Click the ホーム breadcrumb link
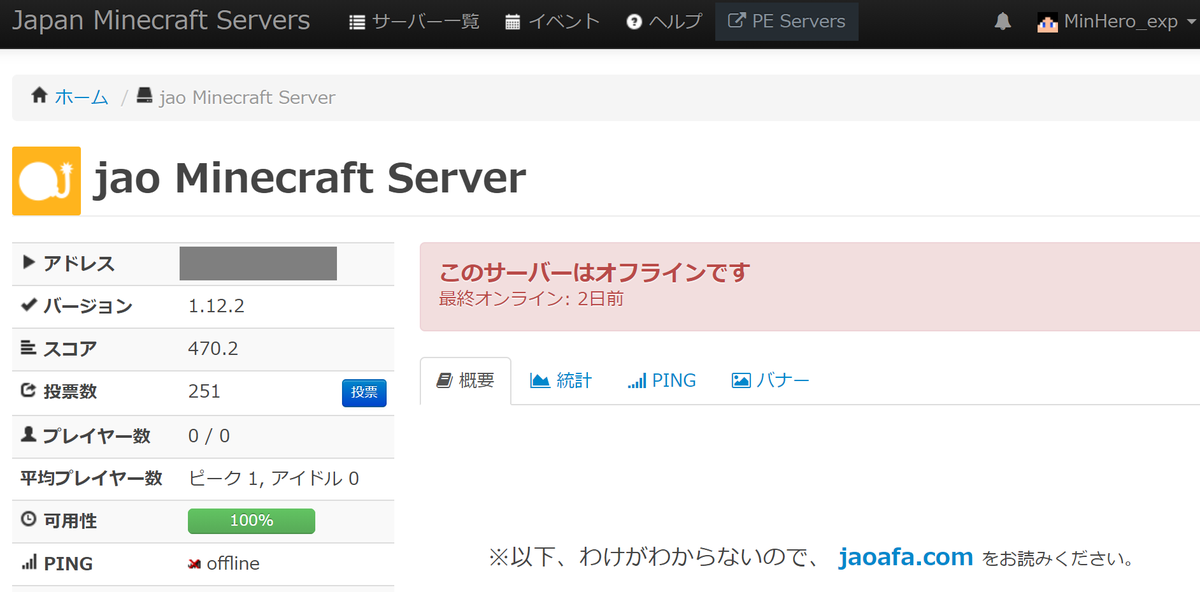The width and height of the screenshot is (1200, 592). point(81,96)
